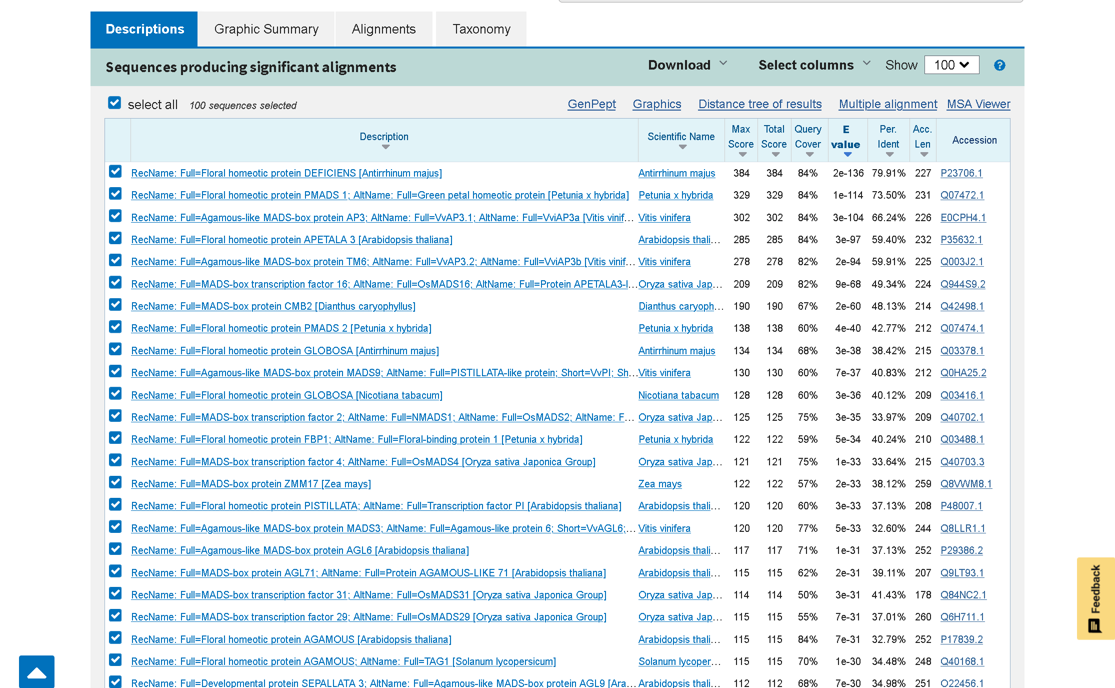Image resolution: width=1115 pixels, height=688 pixels.
Task: Click Dianthus caryophyllus scientific name link
Action: click(681, 306)
